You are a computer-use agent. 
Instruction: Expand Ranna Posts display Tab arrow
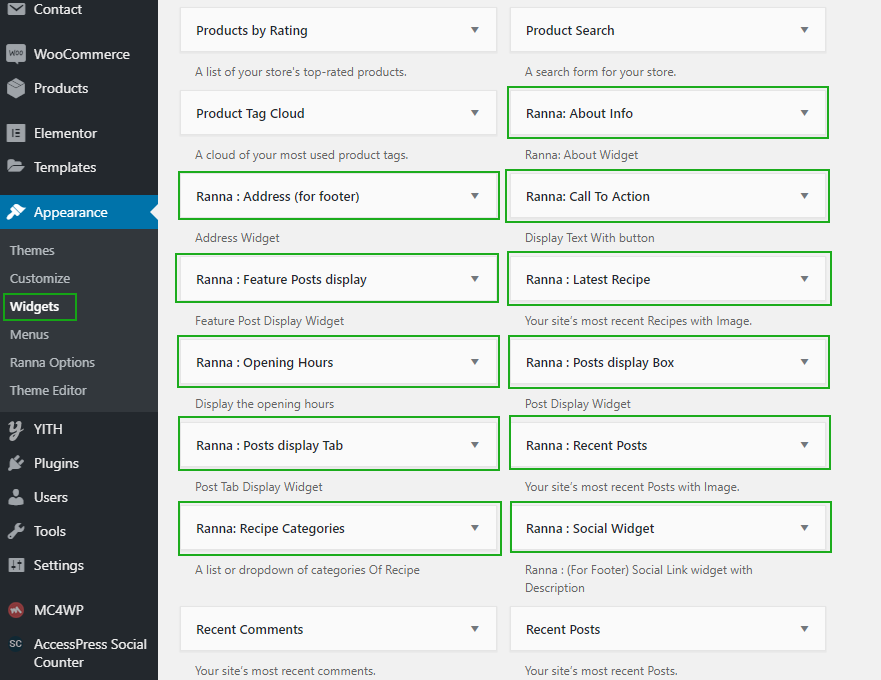click(475, 445)
